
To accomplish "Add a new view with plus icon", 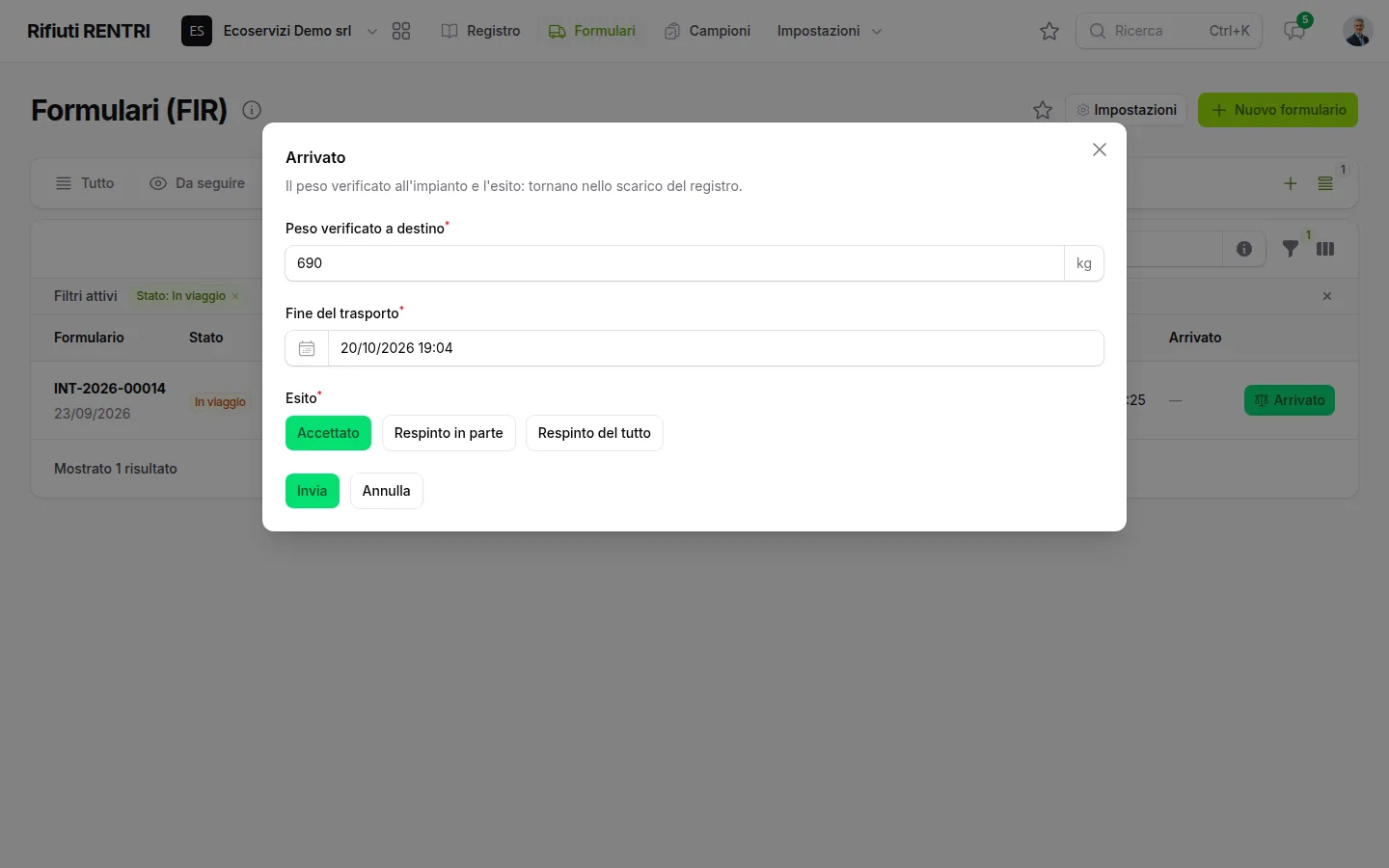I will 1291,183.
